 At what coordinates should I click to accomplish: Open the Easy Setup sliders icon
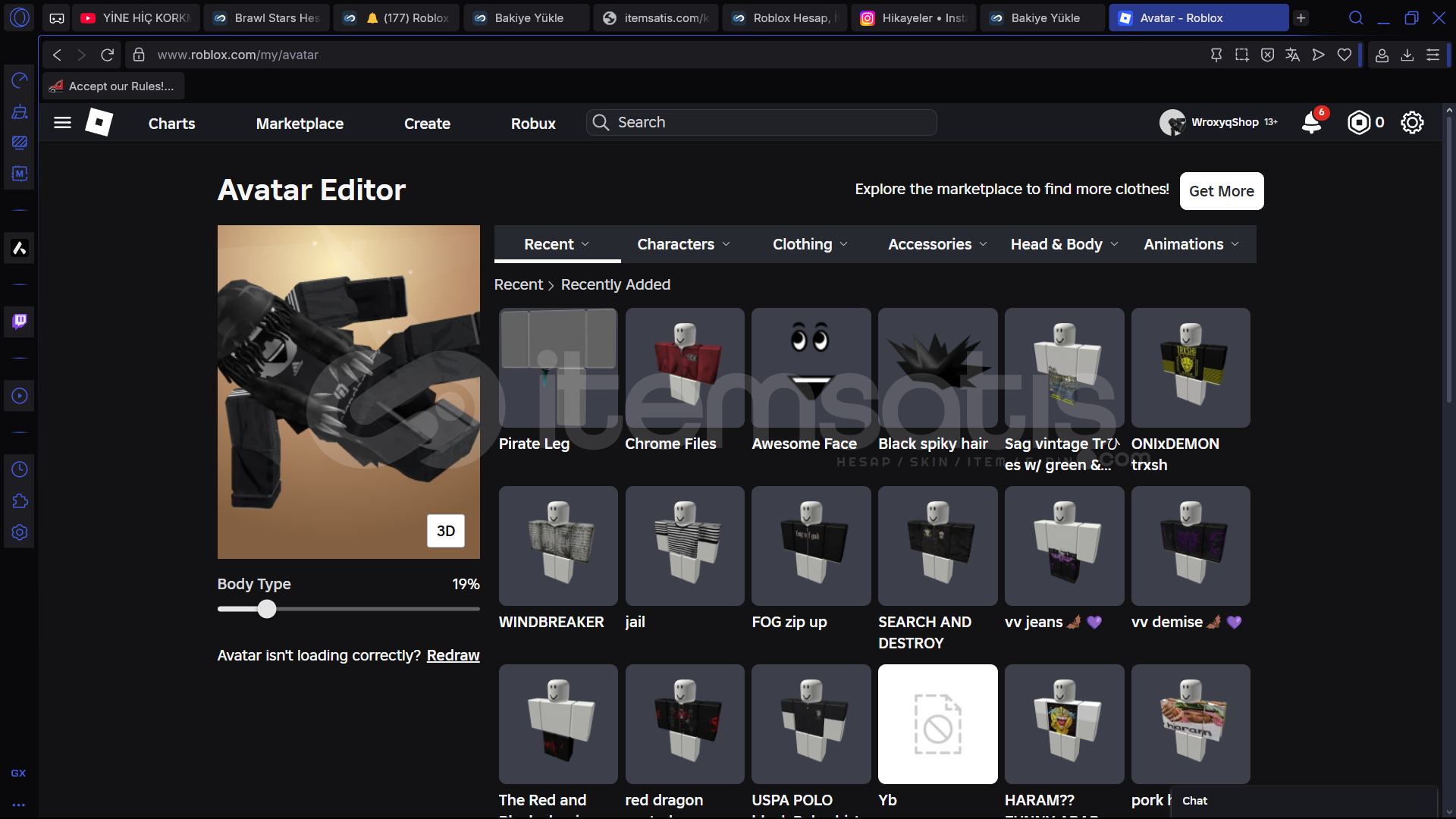coord(1432,55)
